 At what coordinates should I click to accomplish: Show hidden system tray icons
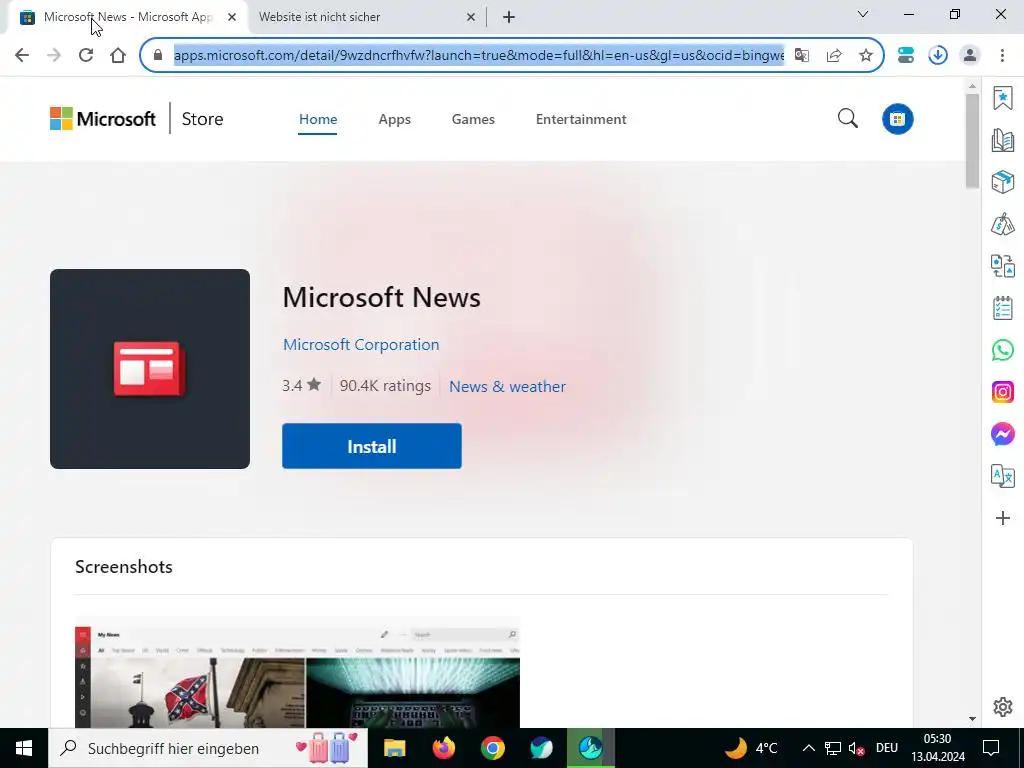click(808, 748)
